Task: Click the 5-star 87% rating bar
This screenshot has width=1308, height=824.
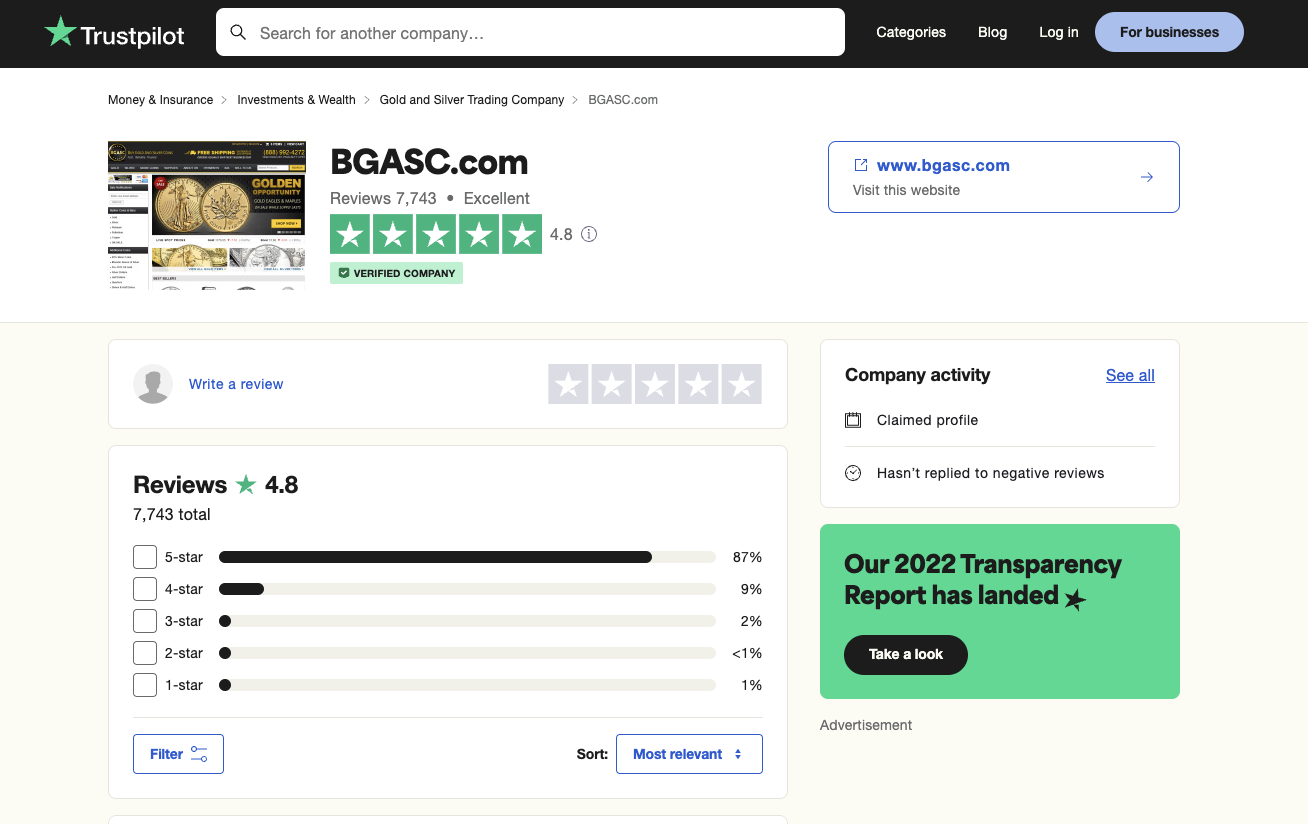Action: (467, 557)
